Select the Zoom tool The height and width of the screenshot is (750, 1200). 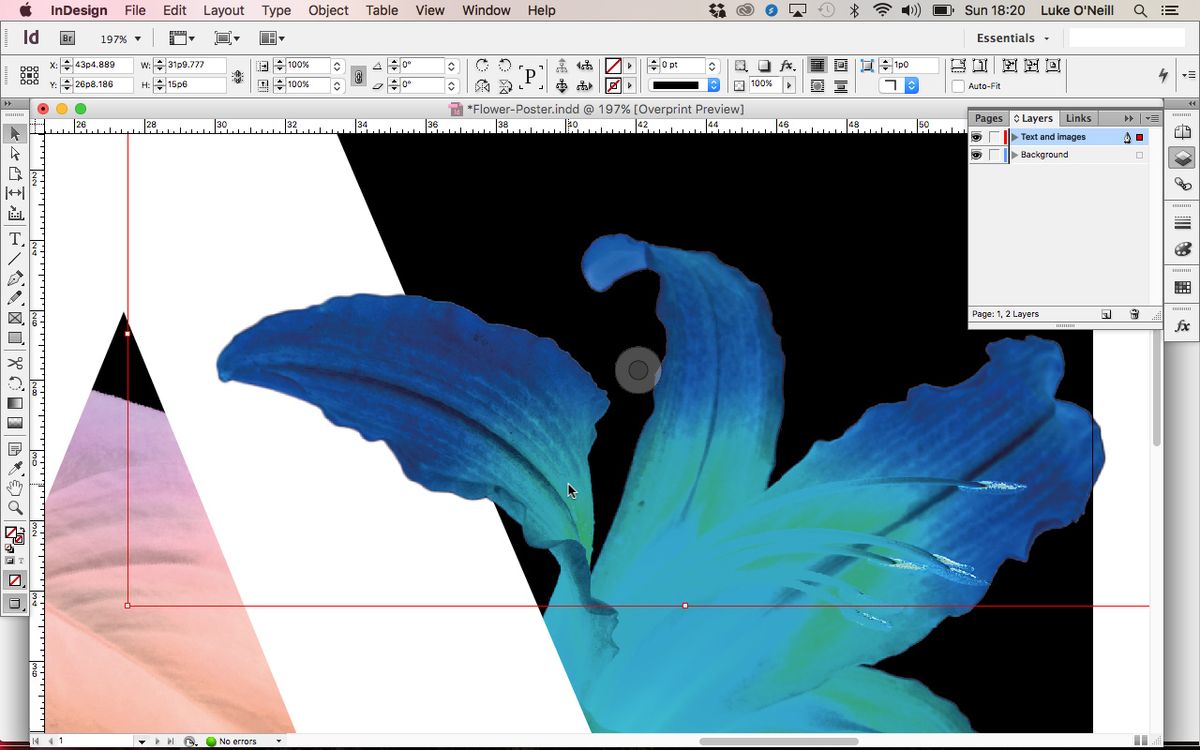[x=14, y=508]
